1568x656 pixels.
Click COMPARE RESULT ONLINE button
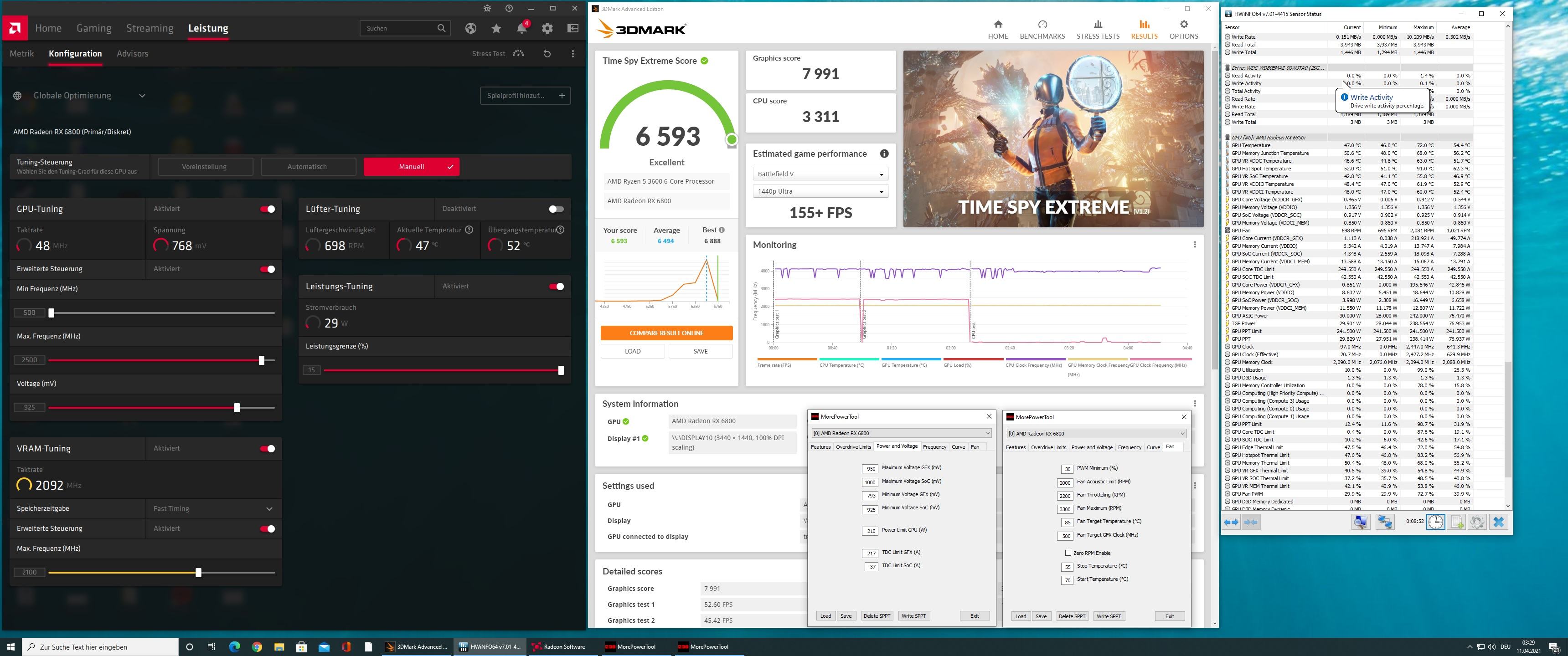click(x=666, y=333)
